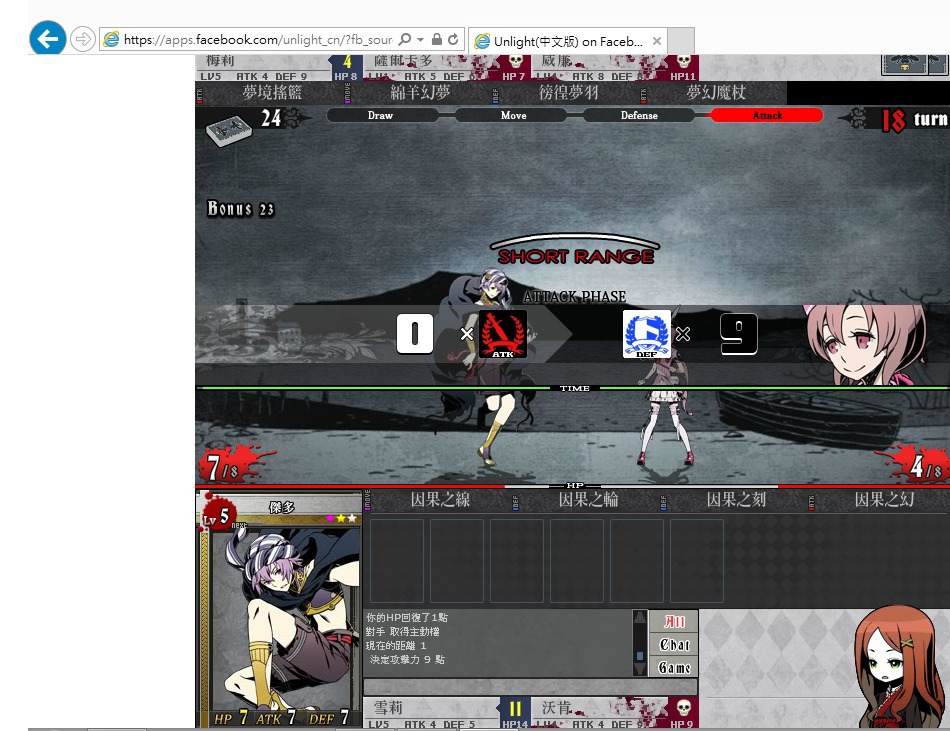The width and height of the screenshot is (950, 731).
Task: Click the browser forward arrow button
Action: (x=82, y=39)
